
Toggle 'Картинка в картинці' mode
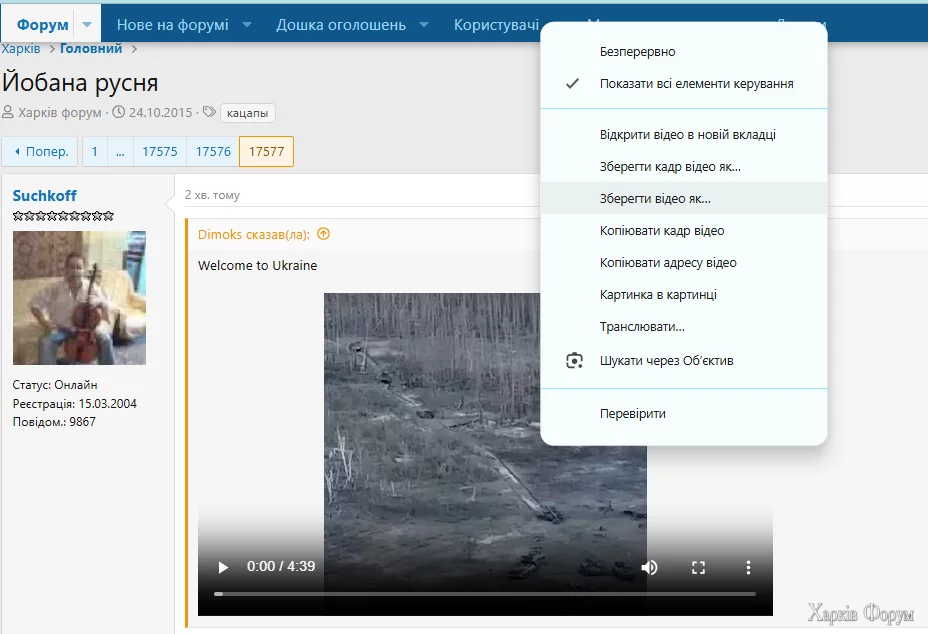tap(658, 295)
